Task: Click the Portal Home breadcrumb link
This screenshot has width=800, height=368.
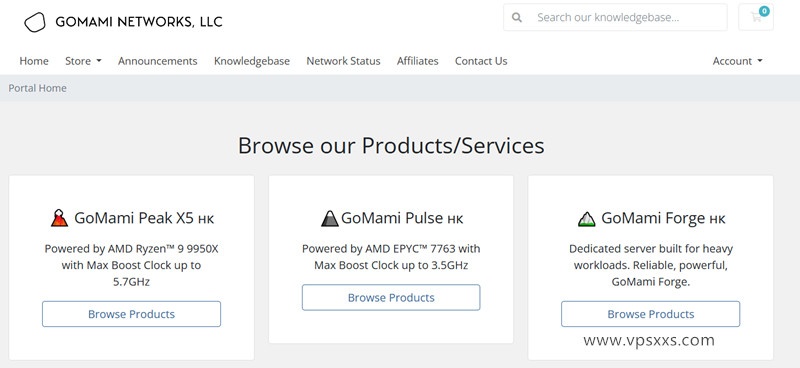Action: tap(37, 88)
